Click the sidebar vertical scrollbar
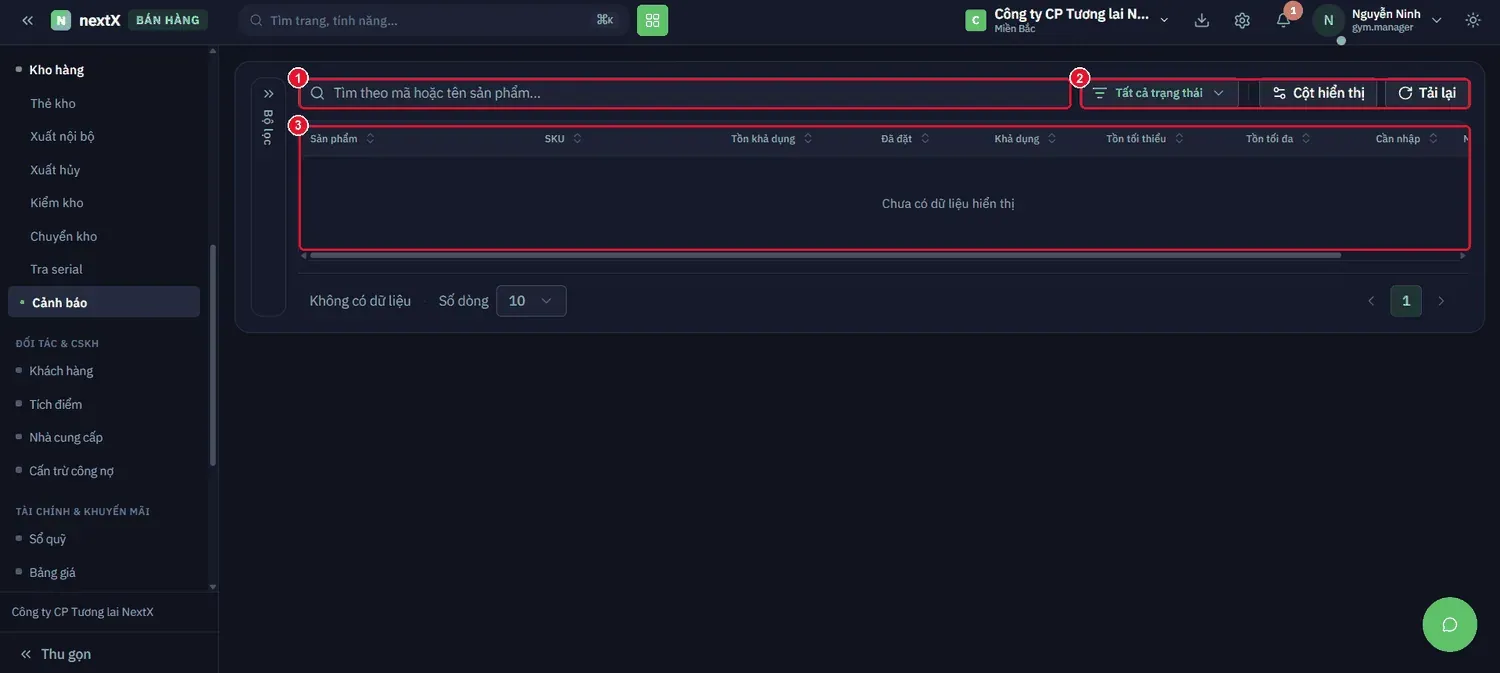This screenshot has width=1500, height=673. (x=212, y=355)
